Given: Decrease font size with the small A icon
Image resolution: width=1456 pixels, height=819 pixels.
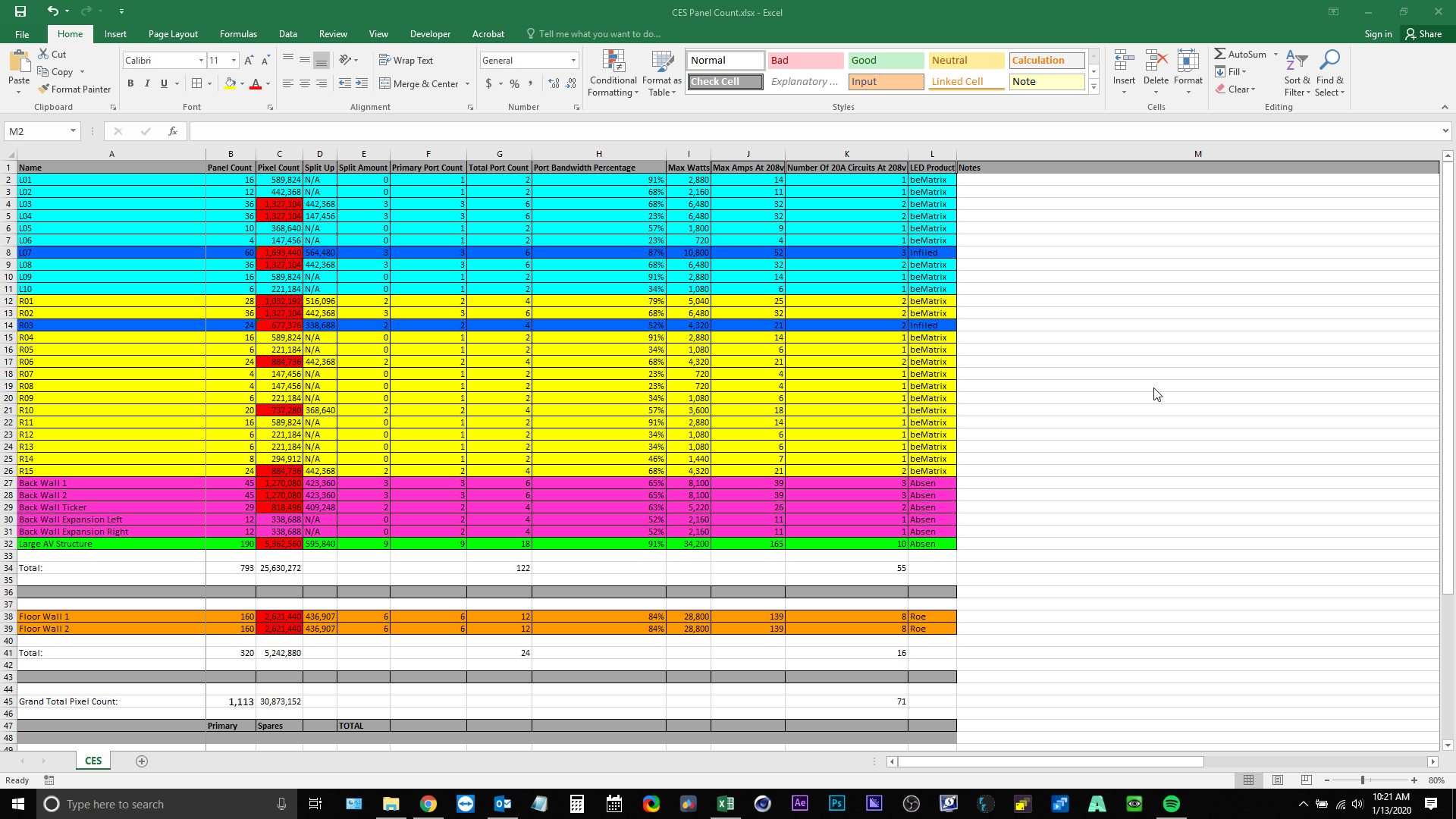Looking at the screenshot, I should 265,60.
